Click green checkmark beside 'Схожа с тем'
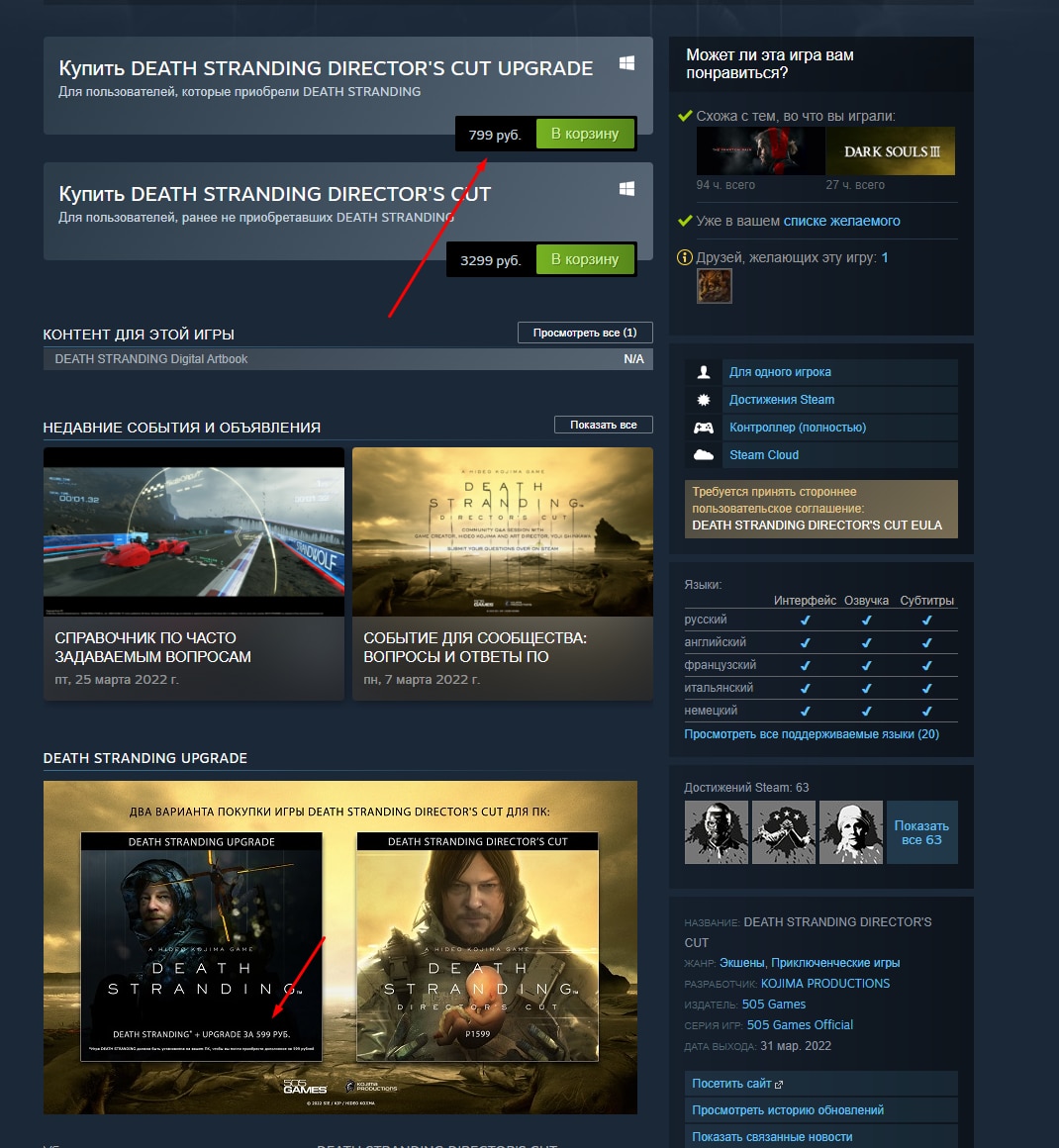1059x1148 pixels. pos(686,116)
